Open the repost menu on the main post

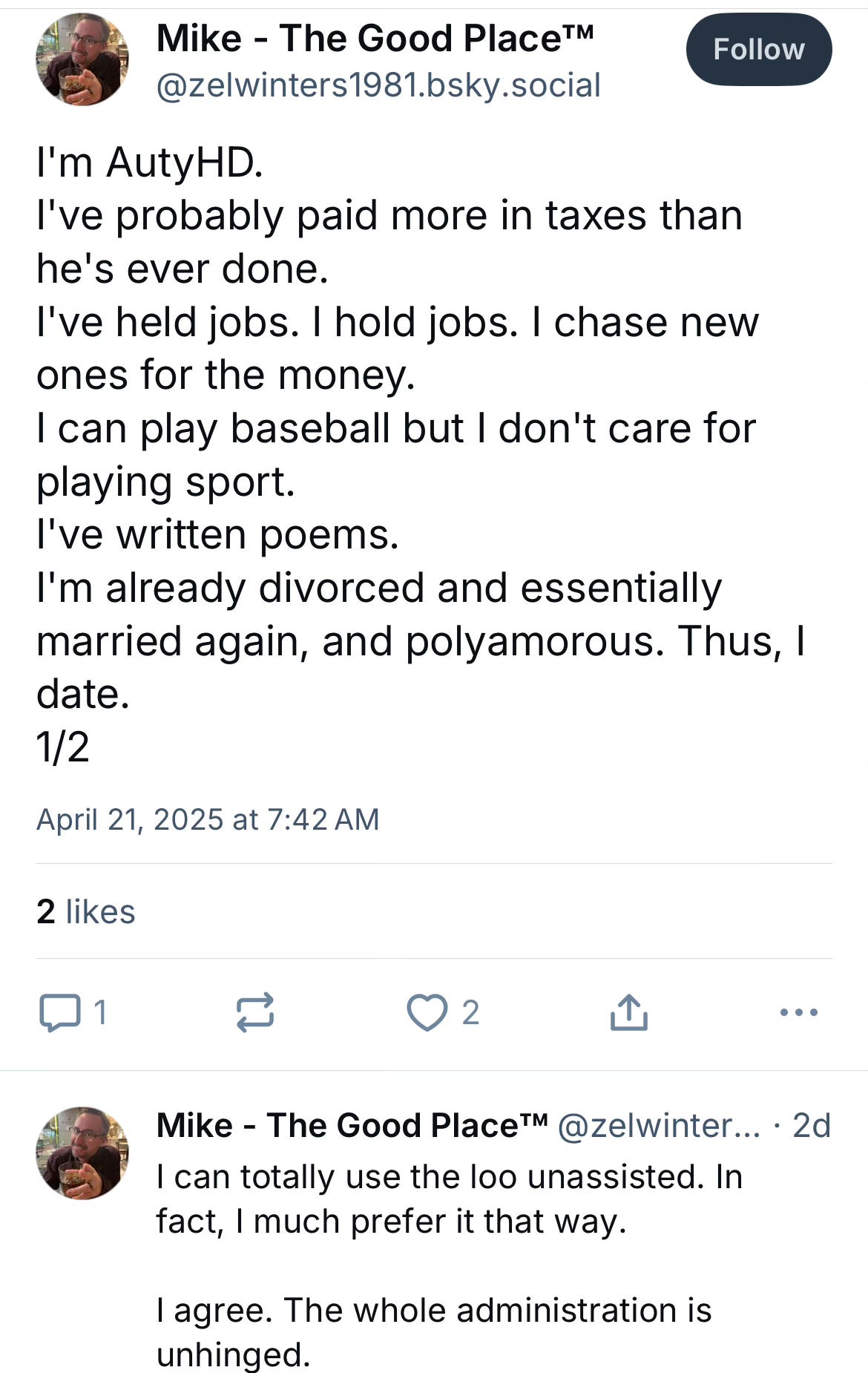coord(255,1012)
